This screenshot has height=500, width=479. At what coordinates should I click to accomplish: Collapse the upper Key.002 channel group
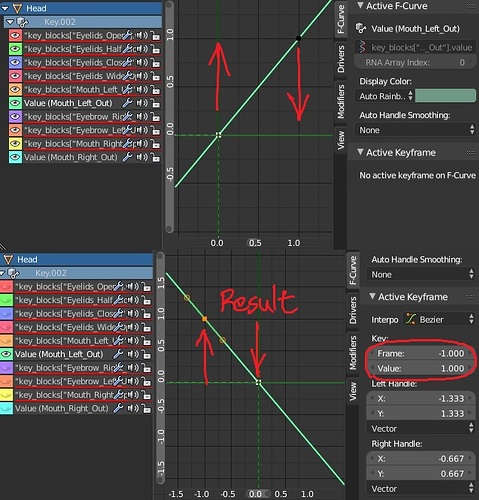point(10,22)
